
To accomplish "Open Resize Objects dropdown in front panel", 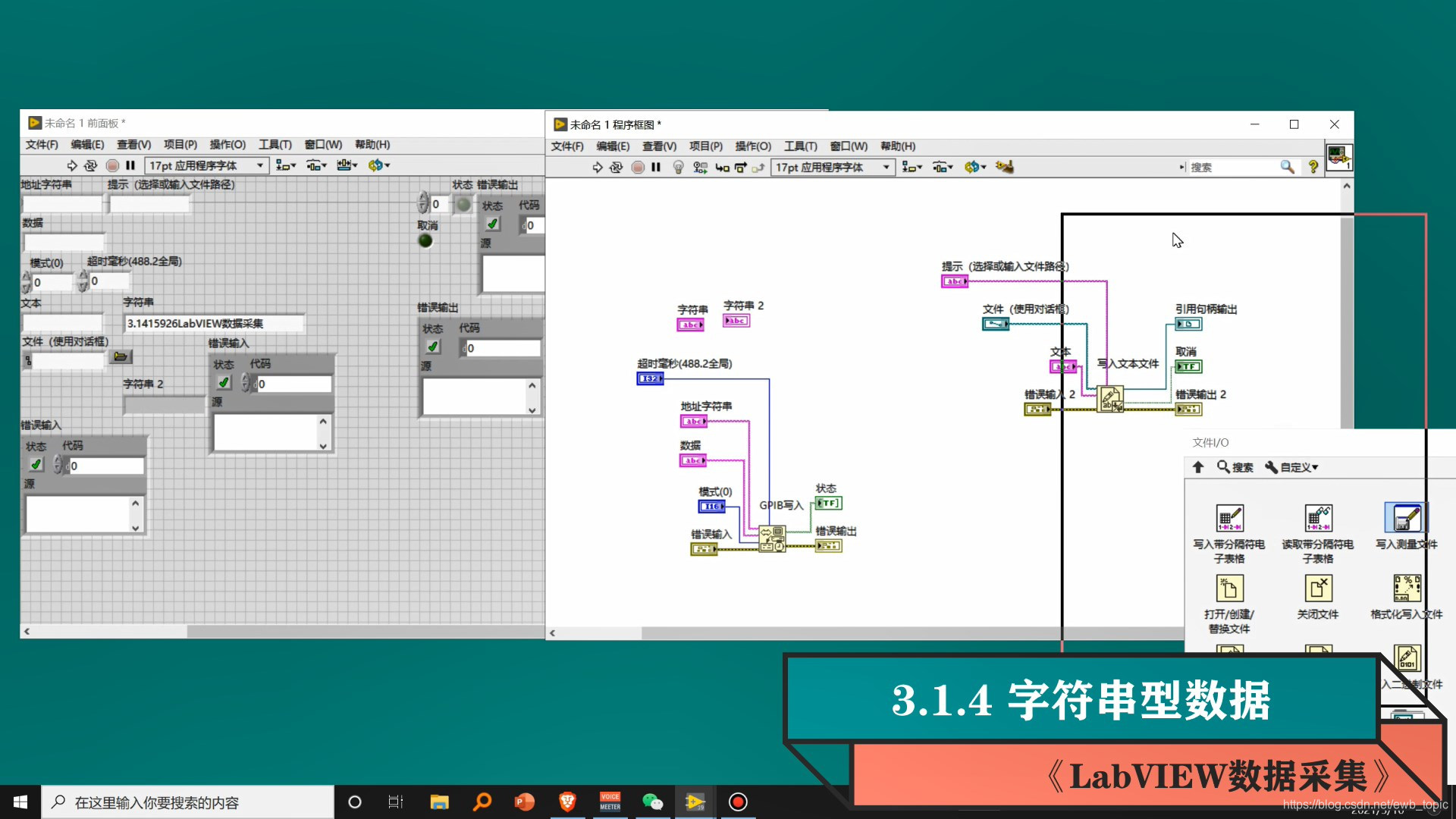I will [x=347, y=165].
